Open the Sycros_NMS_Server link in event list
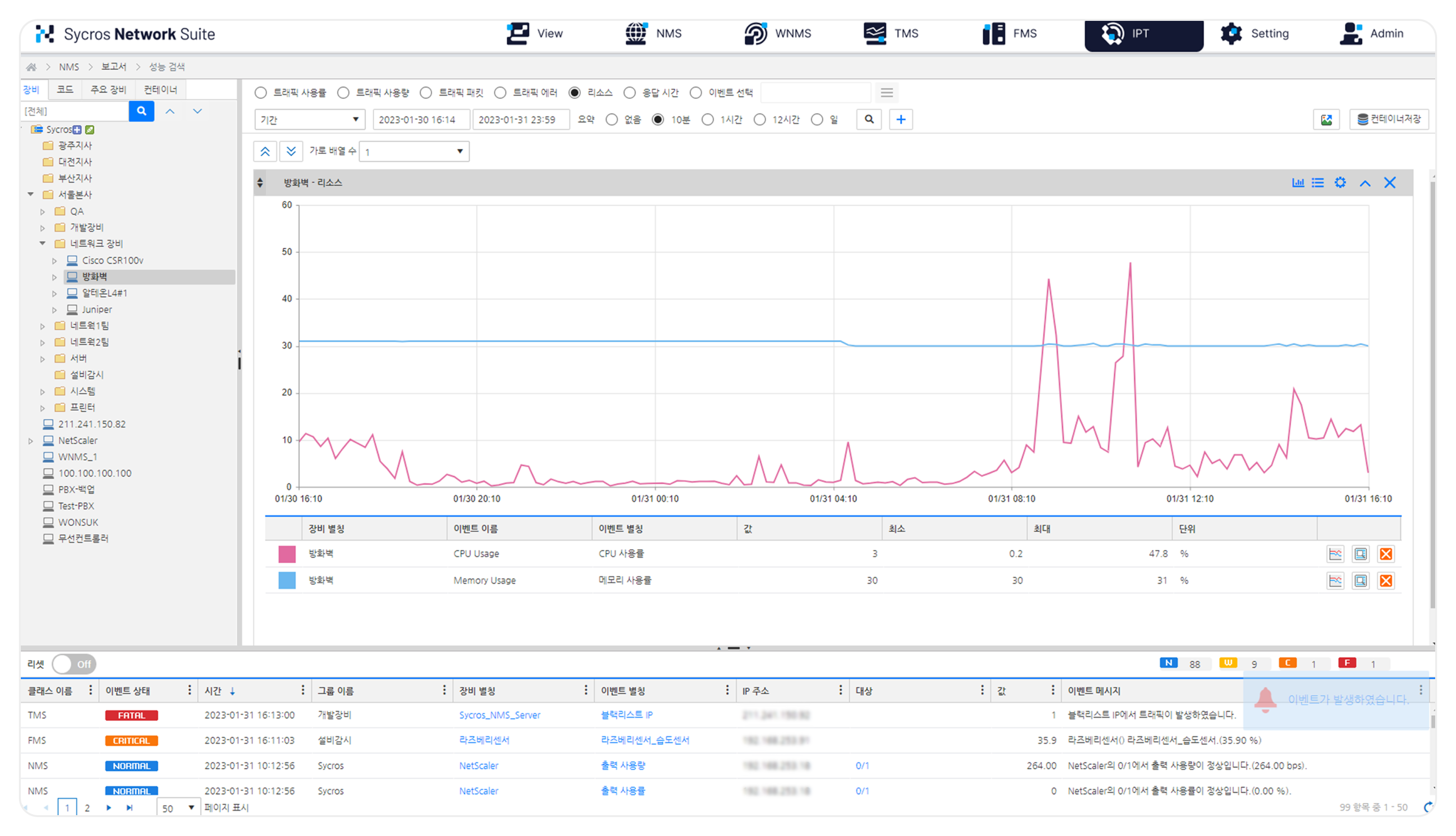Image resolution: width=1456 pixels, height=836 pixels. pos(499,715)
